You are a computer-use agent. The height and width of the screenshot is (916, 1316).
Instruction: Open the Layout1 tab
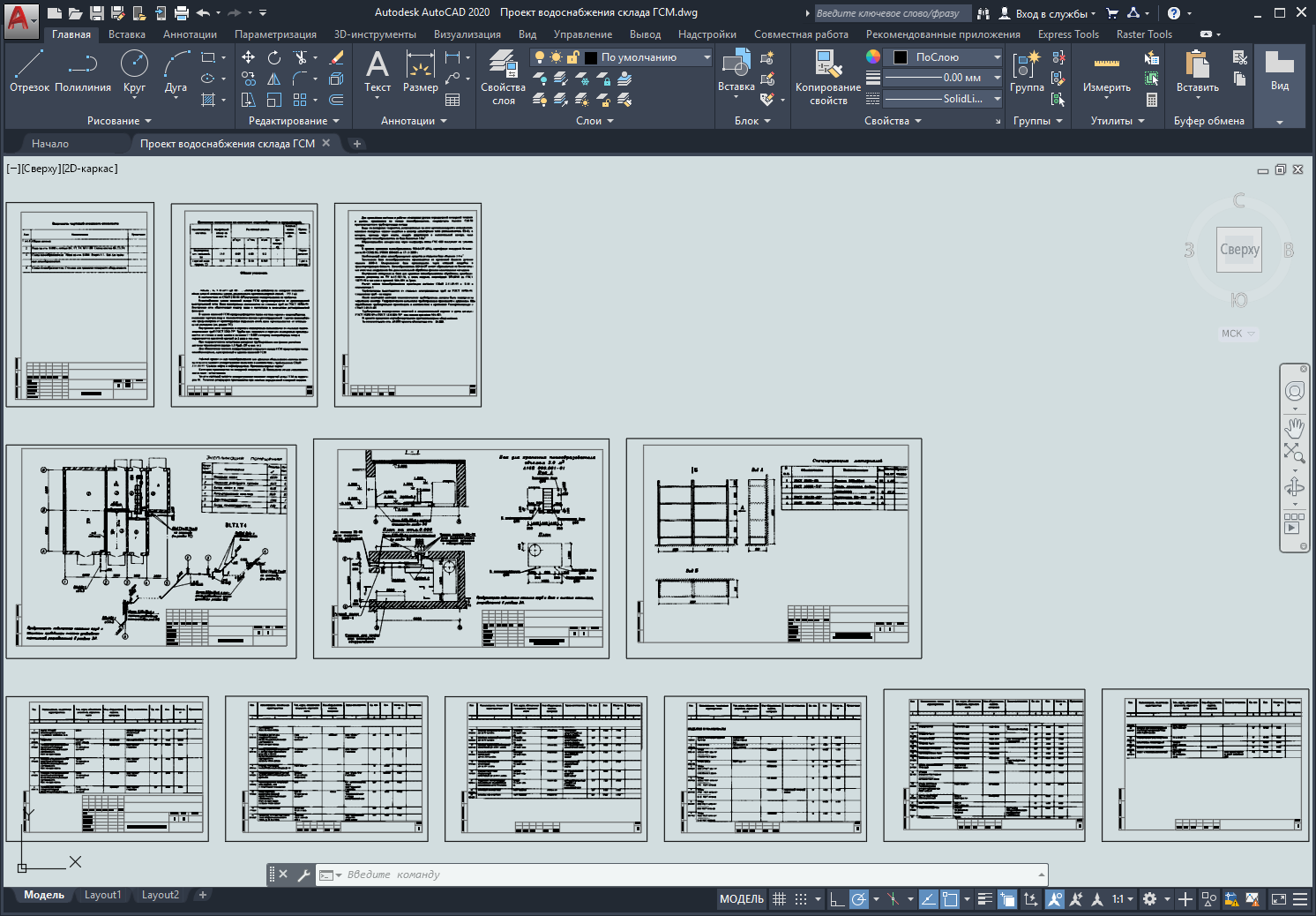pos(102,895)
